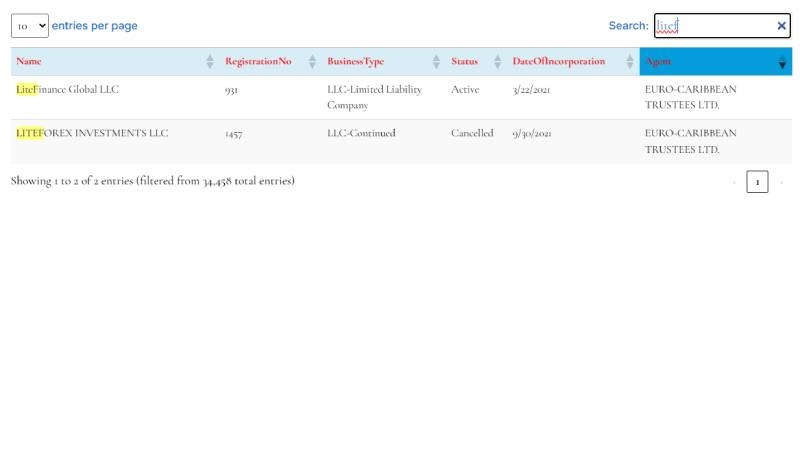Click the Active status cell
800x449 pixels.
tap(465, 90)
